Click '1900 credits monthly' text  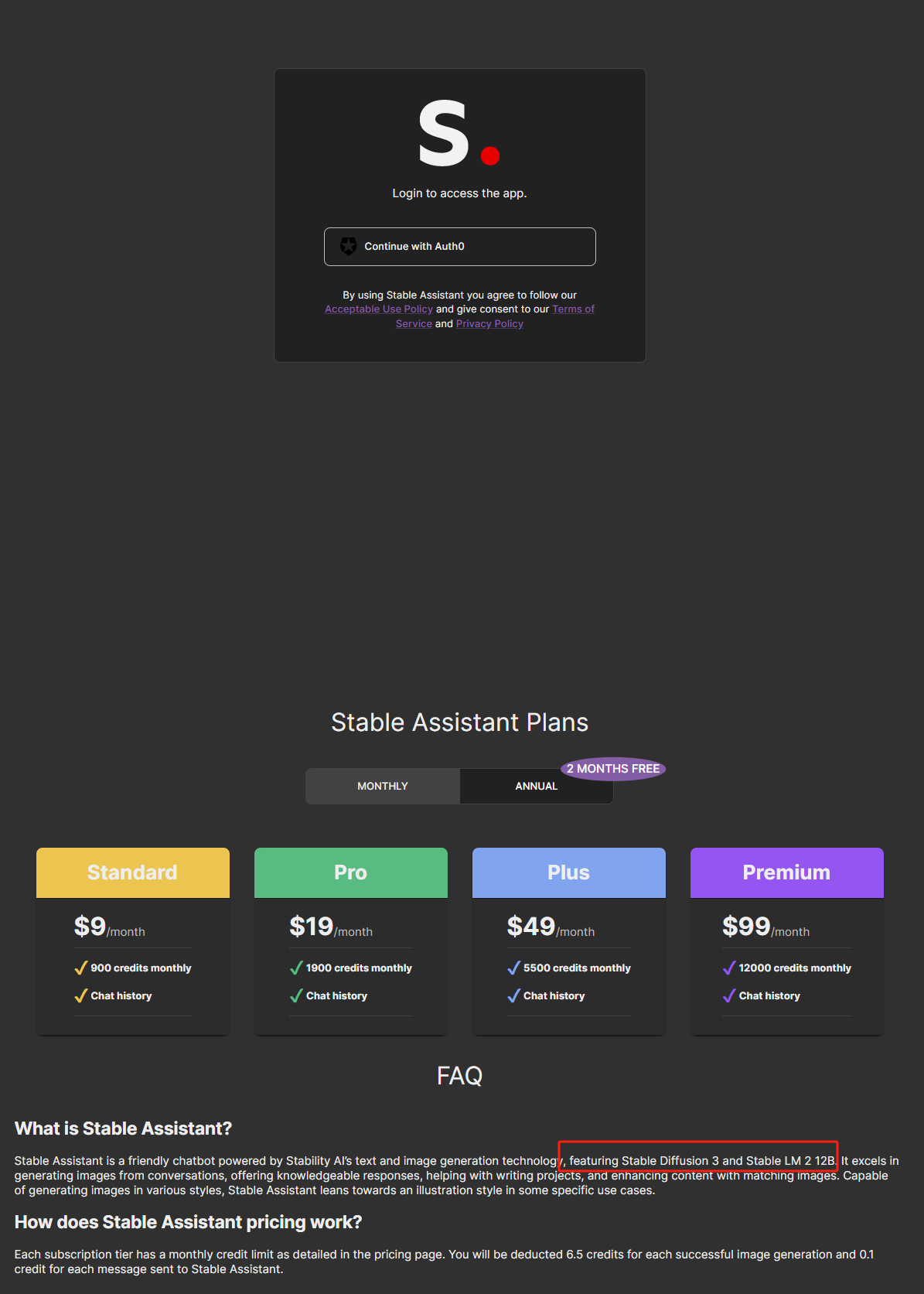[359, 968]
